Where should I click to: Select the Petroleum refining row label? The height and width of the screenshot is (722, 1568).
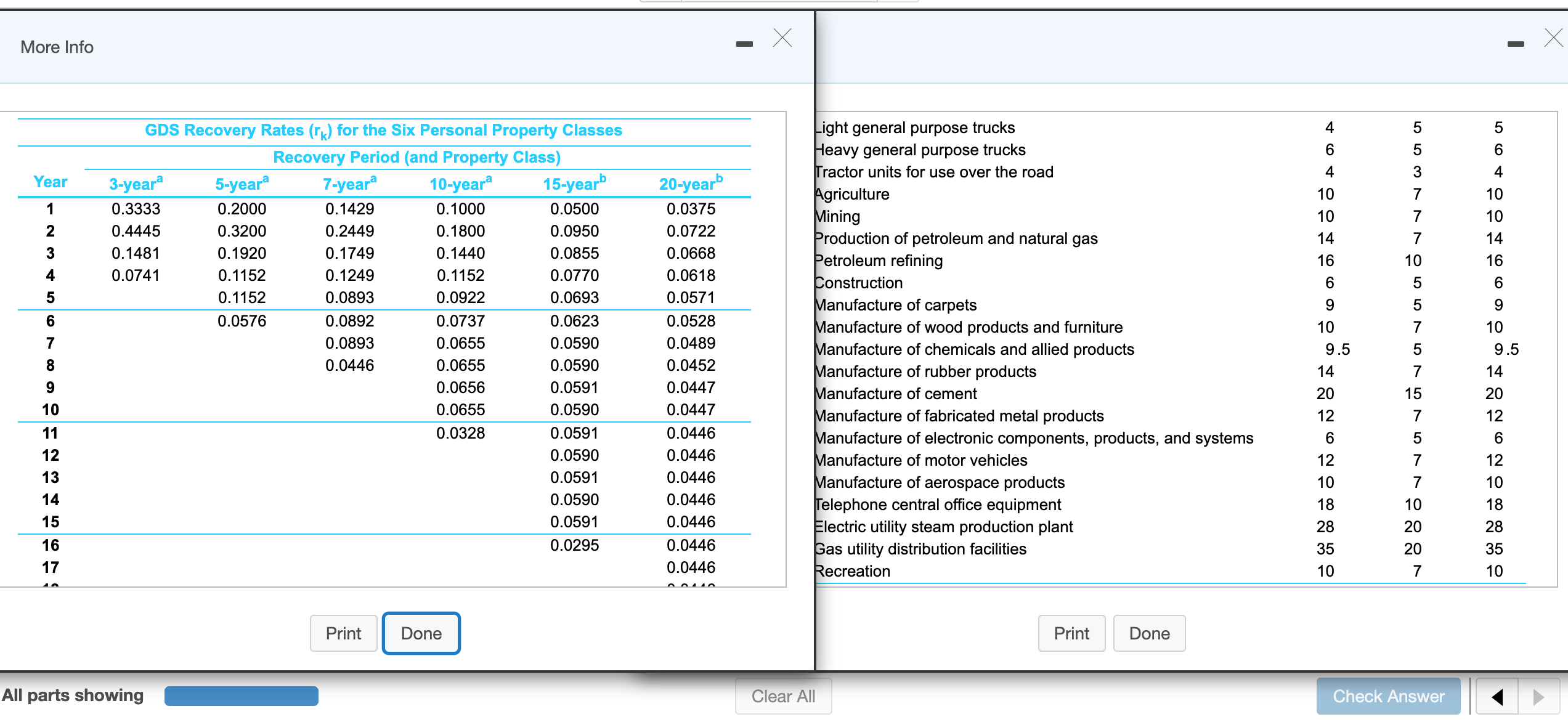coord(879,261)
